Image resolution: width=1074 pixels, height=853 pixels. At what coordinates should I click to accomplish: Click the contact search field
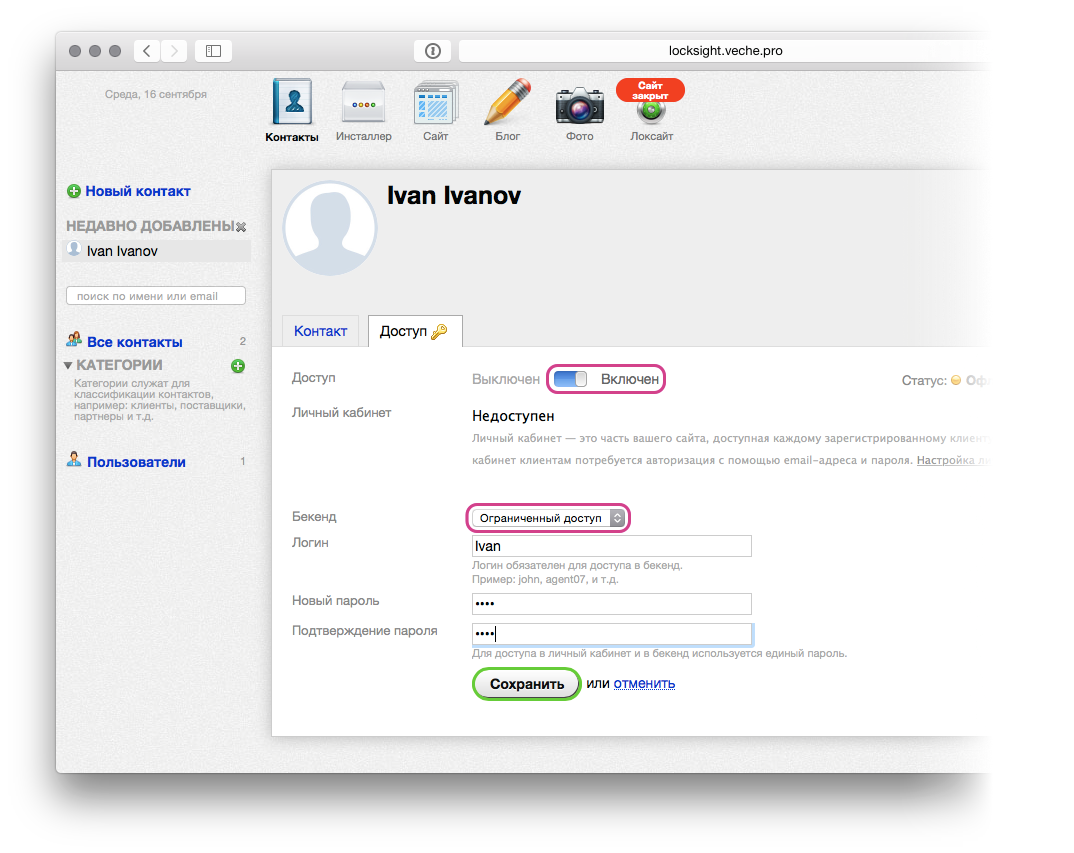(x=155, y=296)
